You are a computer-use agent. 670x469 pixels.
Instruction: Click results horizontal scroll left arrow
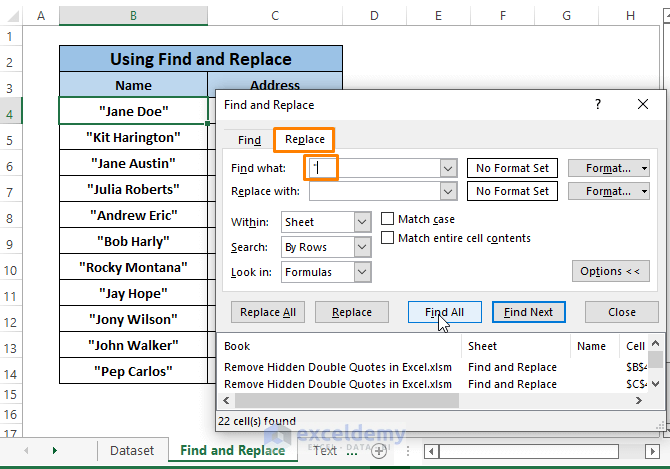pyautogui.click(x=226, y=401)
